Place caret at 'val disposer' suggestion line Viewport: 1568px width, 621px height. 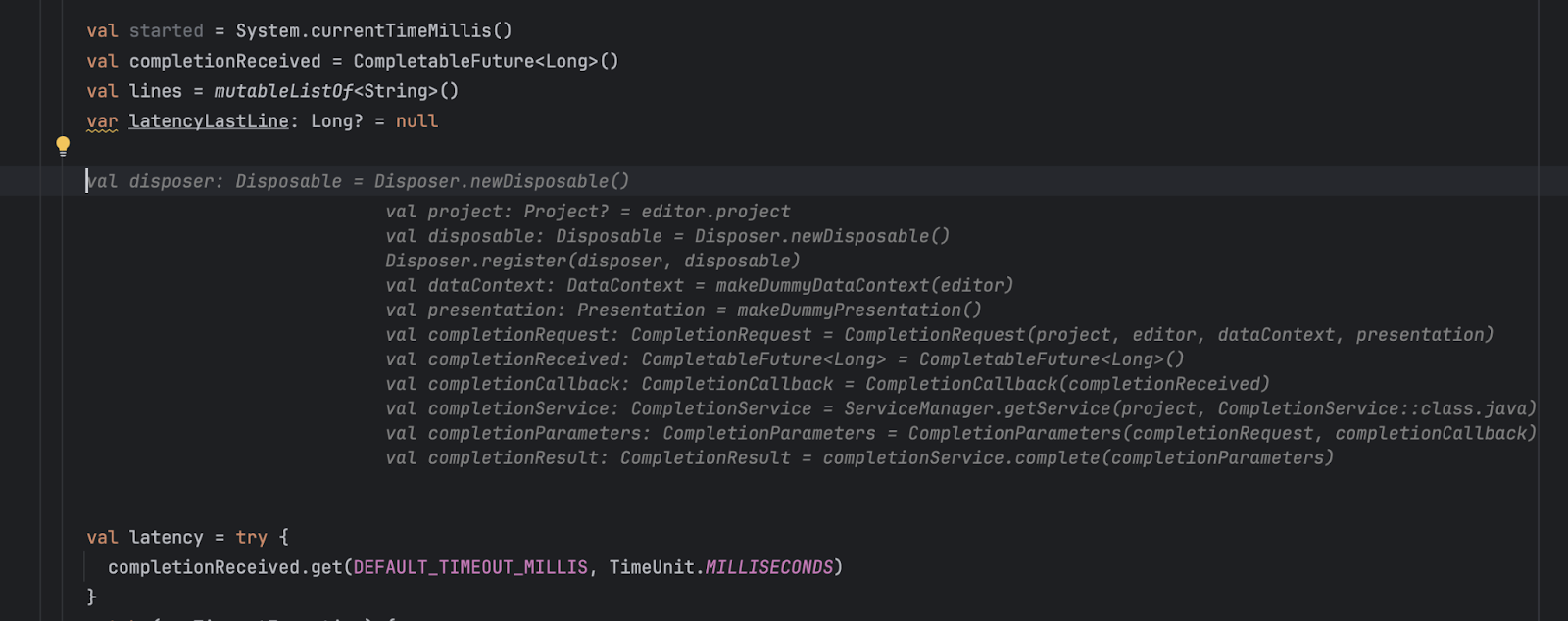[x=358, y=181]
